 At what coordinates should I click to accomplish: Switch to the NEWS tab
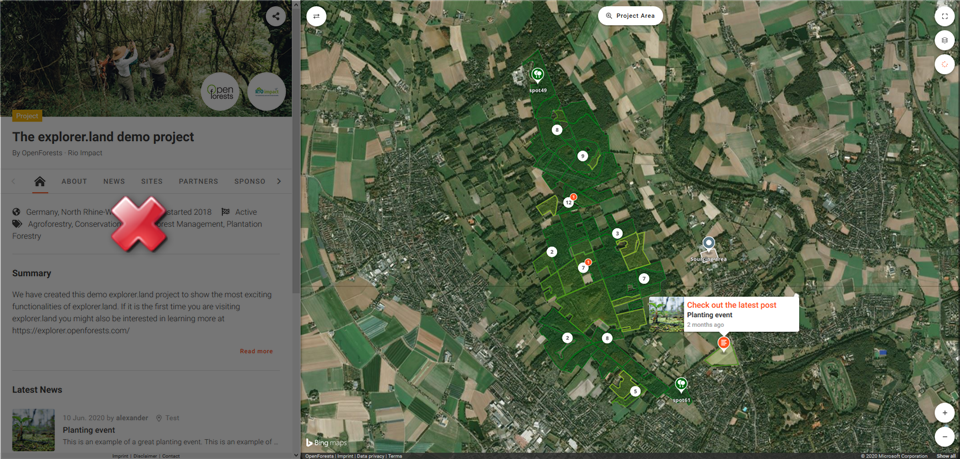114,181
